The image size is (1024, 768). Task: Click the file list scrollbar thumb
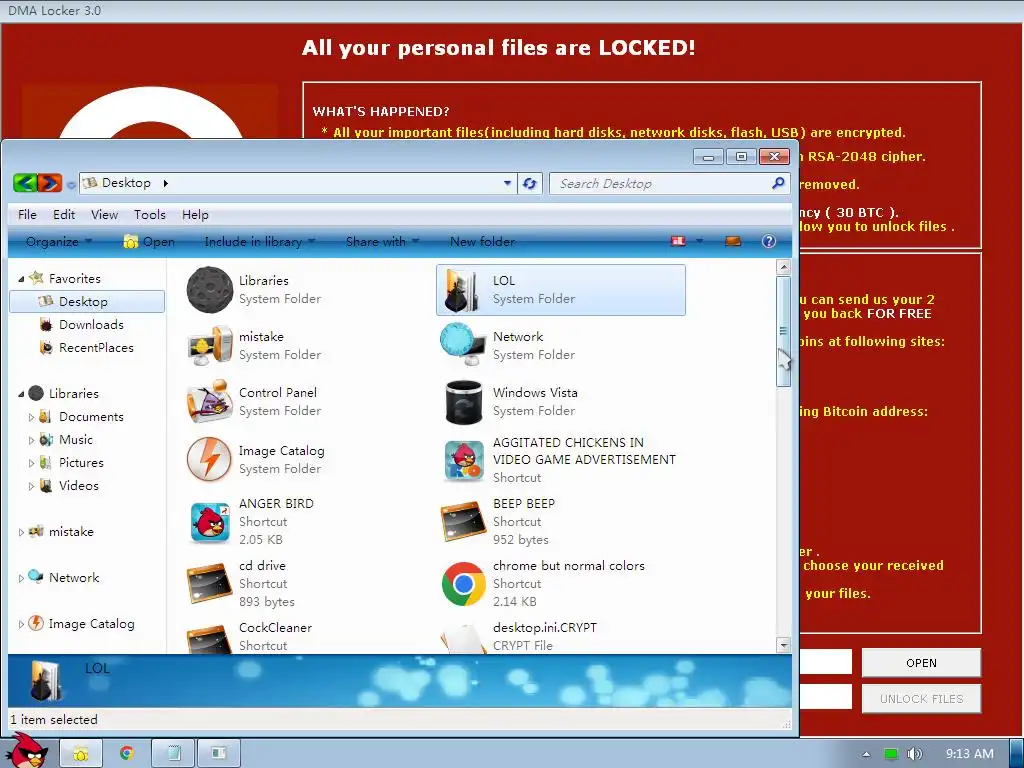click(784, 330)
